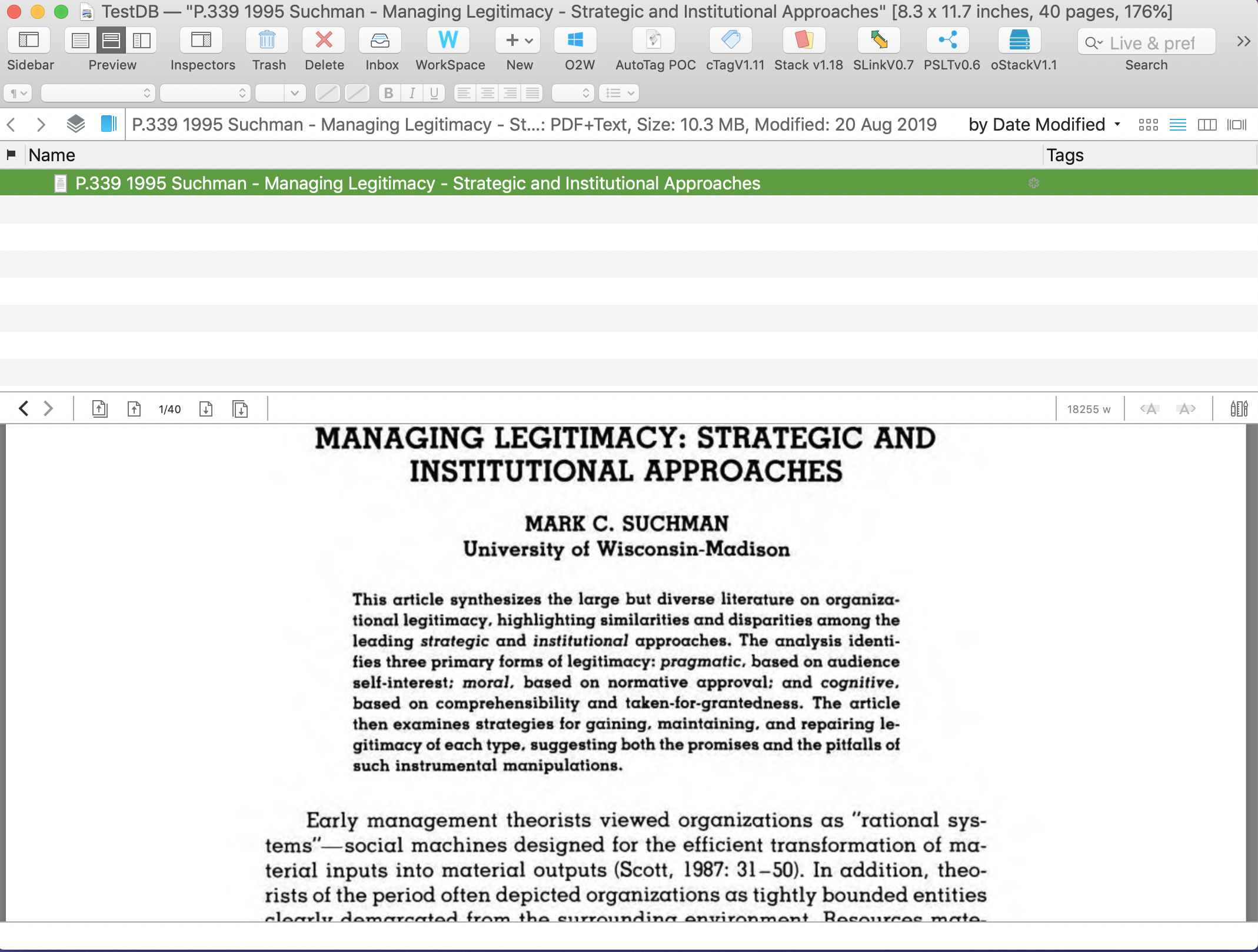Toggle the Sidebar panel
This screenshot has height=952, width=1258.
tap(29, 41)
